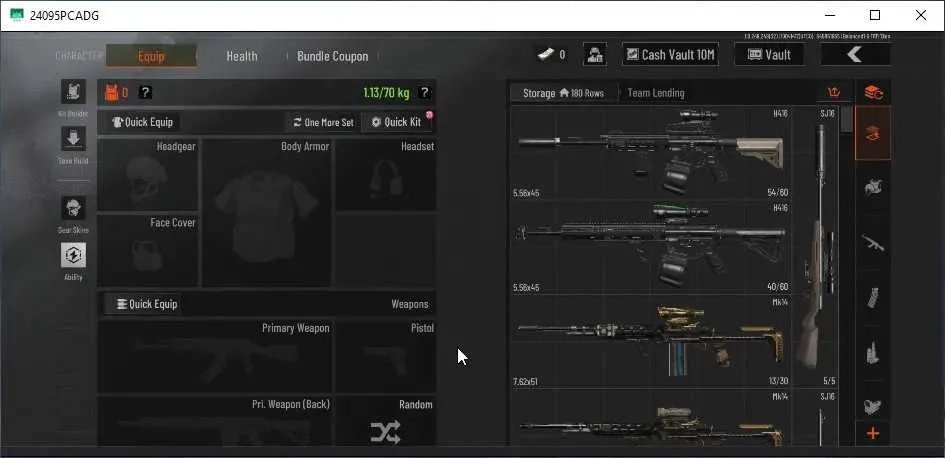Click the Random shuffle arrows slot
The width and height of the screenshot is (945, 458).
[386, 421]
